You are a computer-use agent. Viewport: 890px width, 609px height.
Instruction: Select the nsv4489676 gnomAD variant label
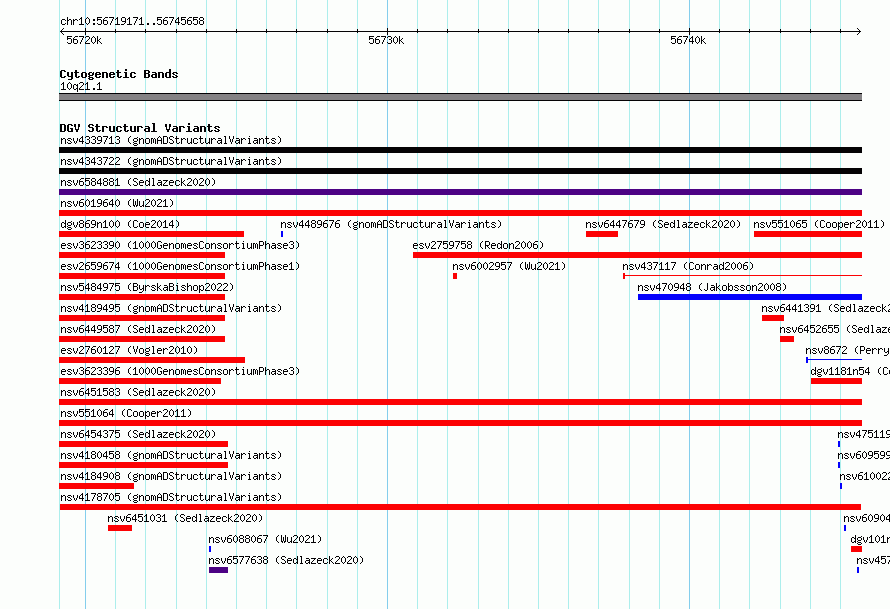(391, 224)
